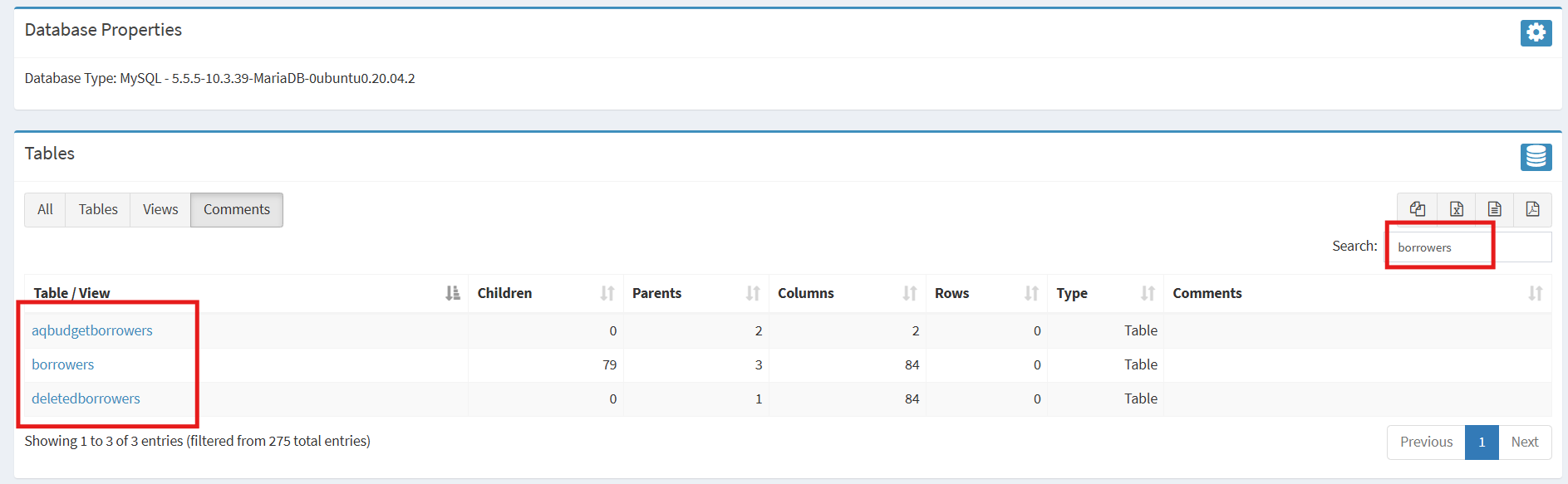This screenshot has height=484, width=1568.
Task: Go to the Next page
Action: 1524,442
